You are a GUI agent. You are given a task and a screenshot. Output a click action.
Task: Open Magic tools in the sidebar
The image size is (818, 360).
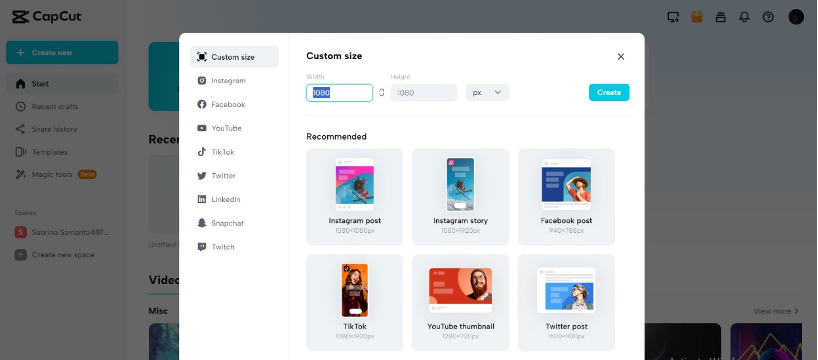click(62, 174)
